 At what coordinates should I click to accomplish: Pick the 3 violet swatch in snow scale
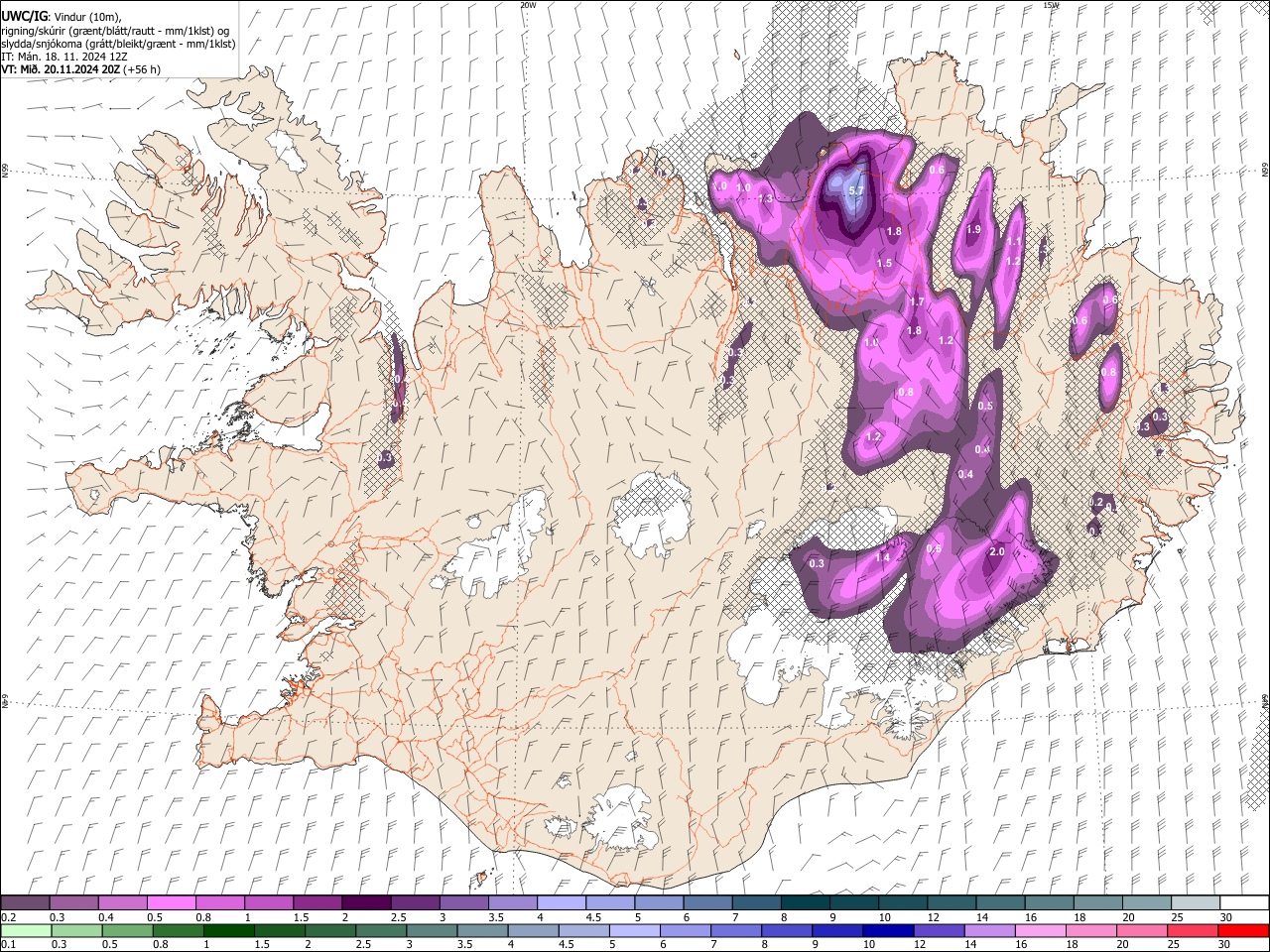point(464,903)
